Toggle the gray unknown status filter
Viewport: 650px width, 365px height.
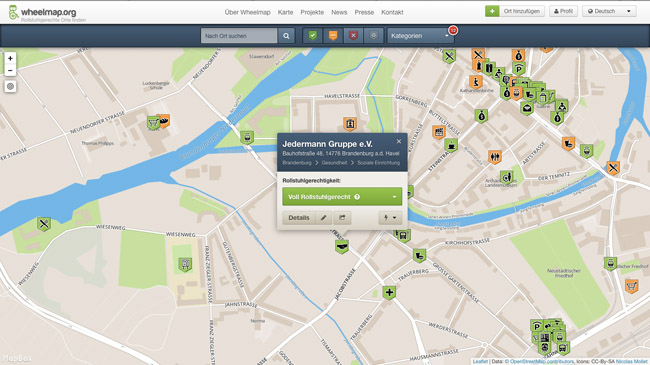click(374, 36)
